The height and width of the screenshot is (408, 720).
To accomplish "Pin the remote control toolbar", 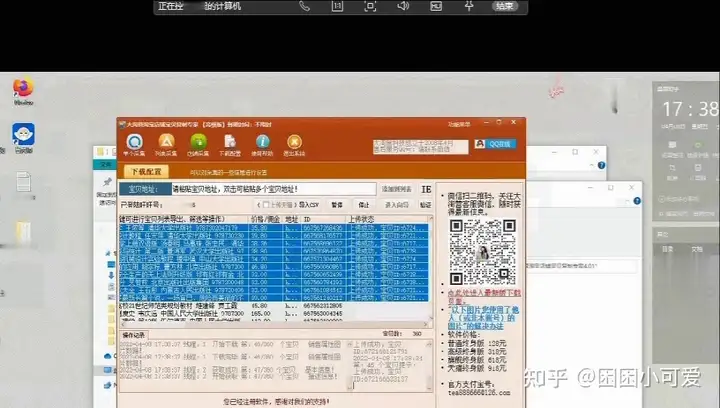I will tap(469, 6).
